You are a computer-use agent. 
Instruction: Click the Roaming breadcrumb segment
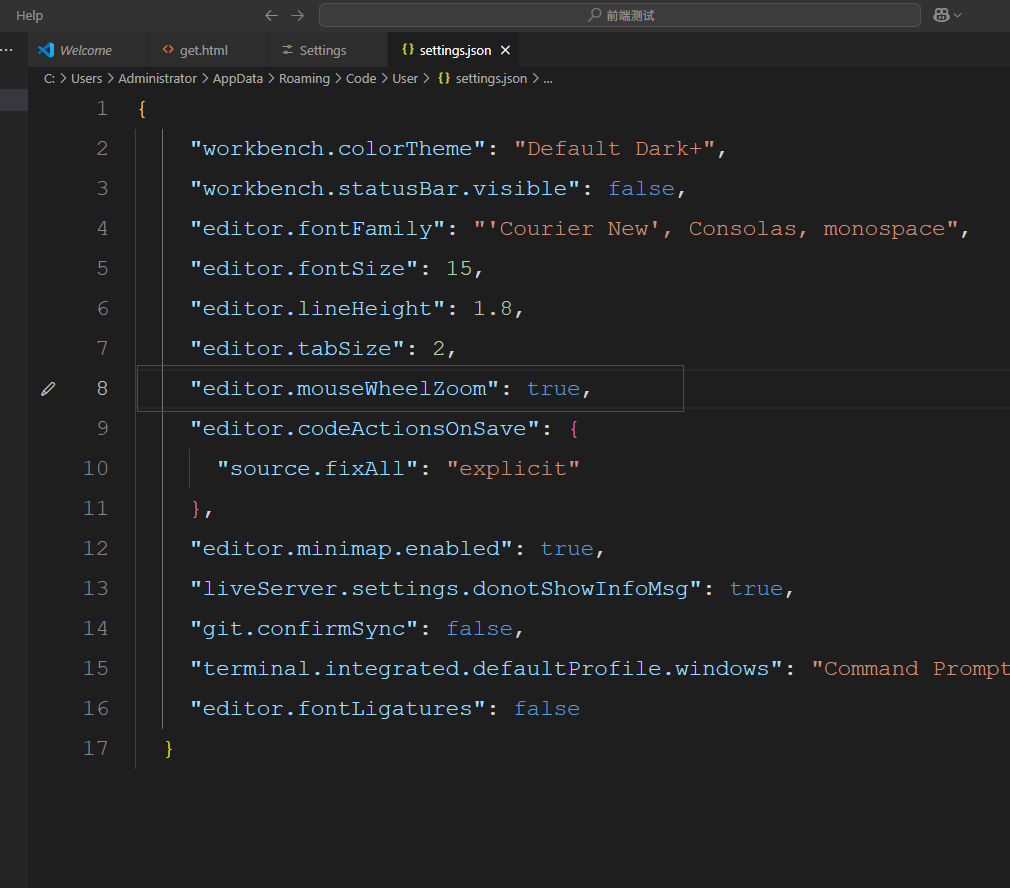pos(304,79)
